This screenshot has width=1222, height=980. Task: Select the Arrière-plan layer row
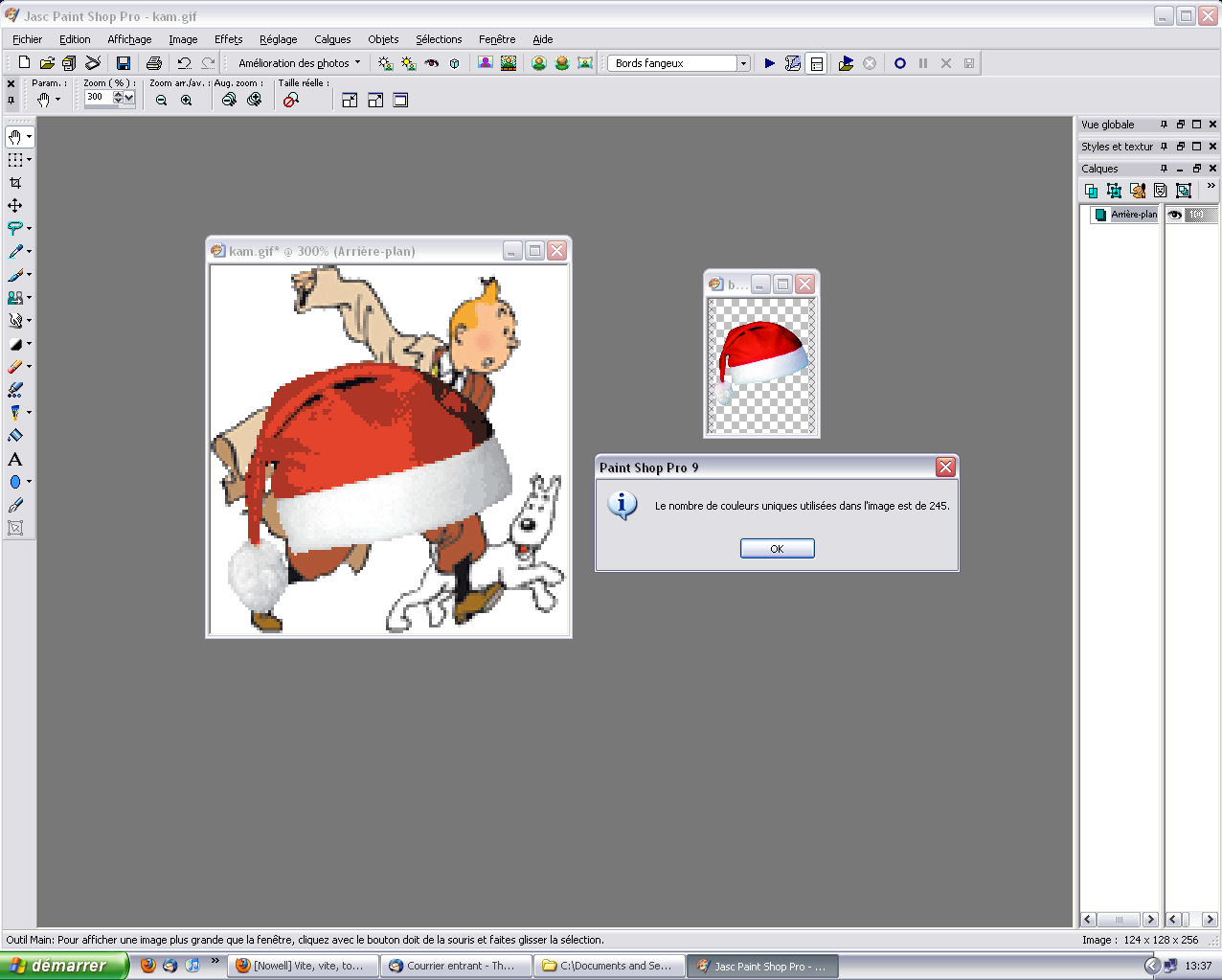pos(1124,215)
